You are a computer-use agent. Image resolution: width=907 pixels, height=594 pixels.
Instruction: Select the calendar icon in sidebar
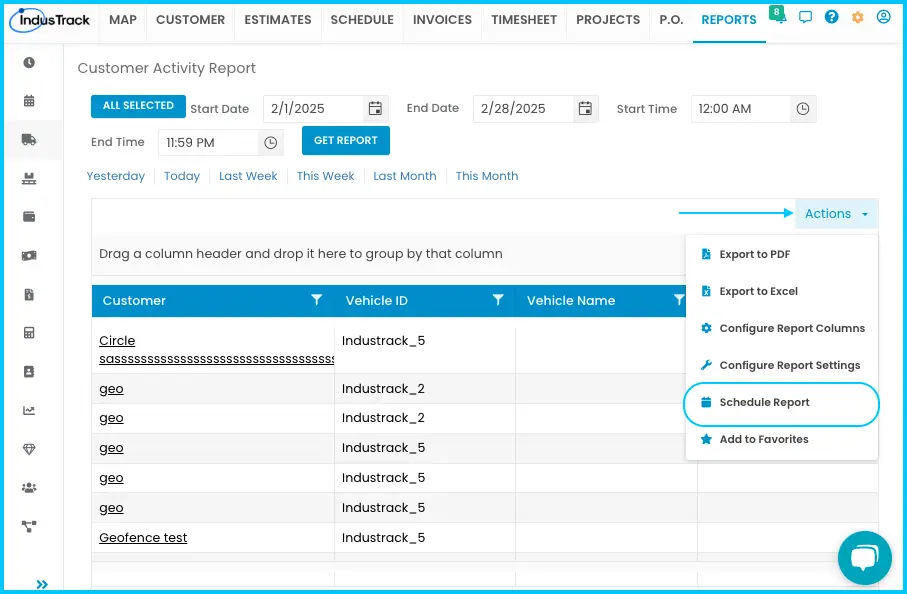tap(29, 101)
